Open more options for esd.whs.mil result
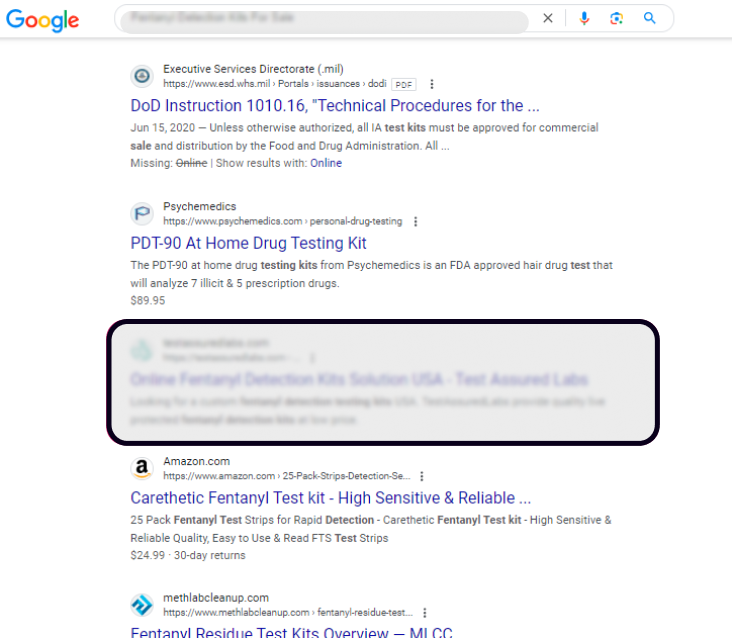Image resolution: width=732 pixels, height=638 pixels. pyautogui.click(x=432, y=84)
